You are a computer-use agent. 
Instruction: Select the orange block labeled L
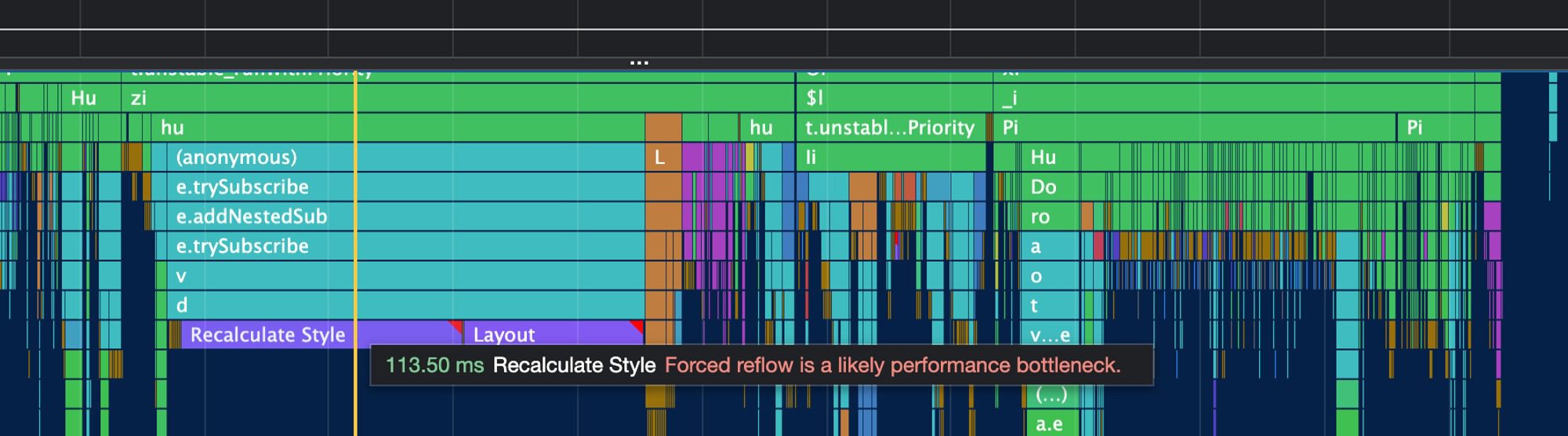[663, 157]
